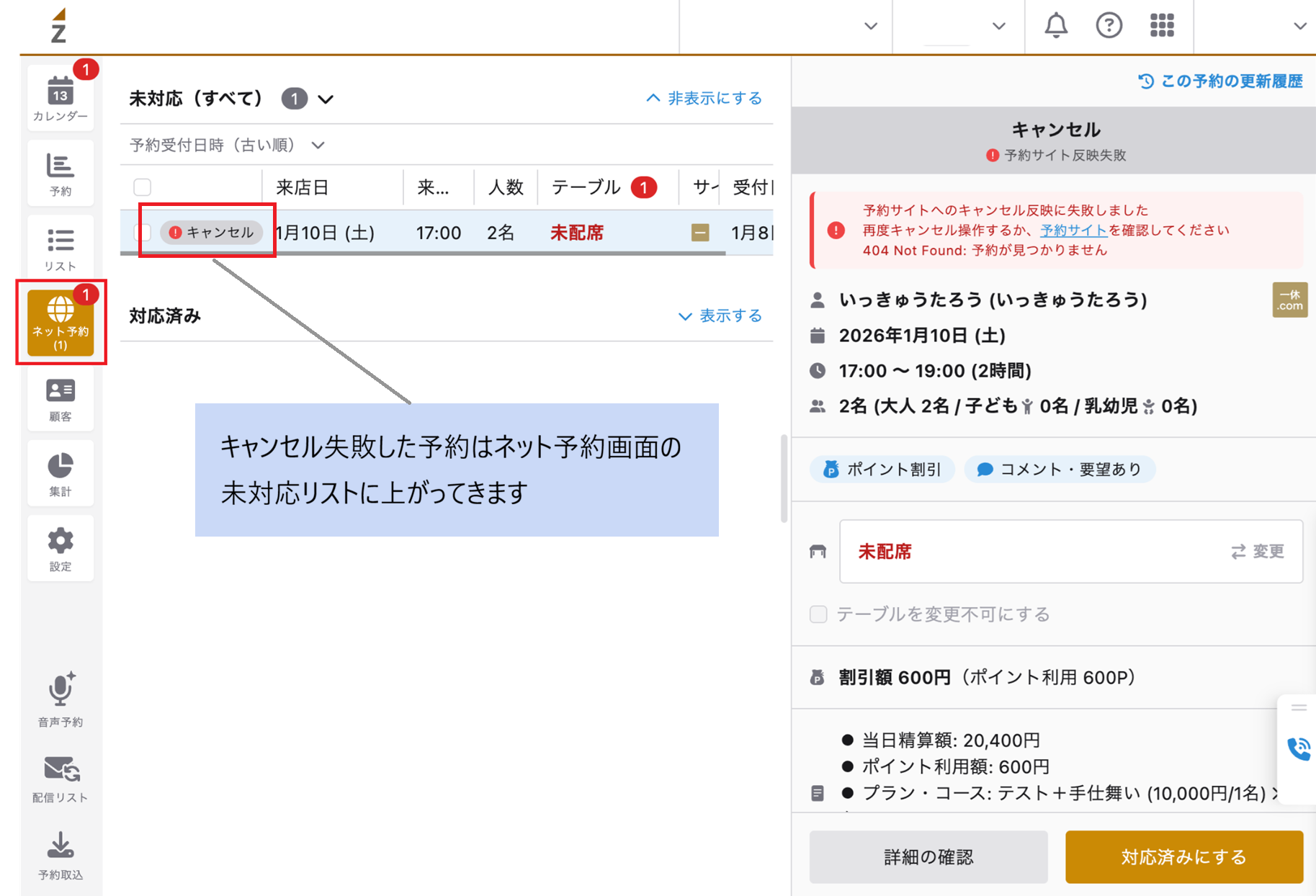Tick the checkbox for the キャンセル reservation row

[143, 233]
